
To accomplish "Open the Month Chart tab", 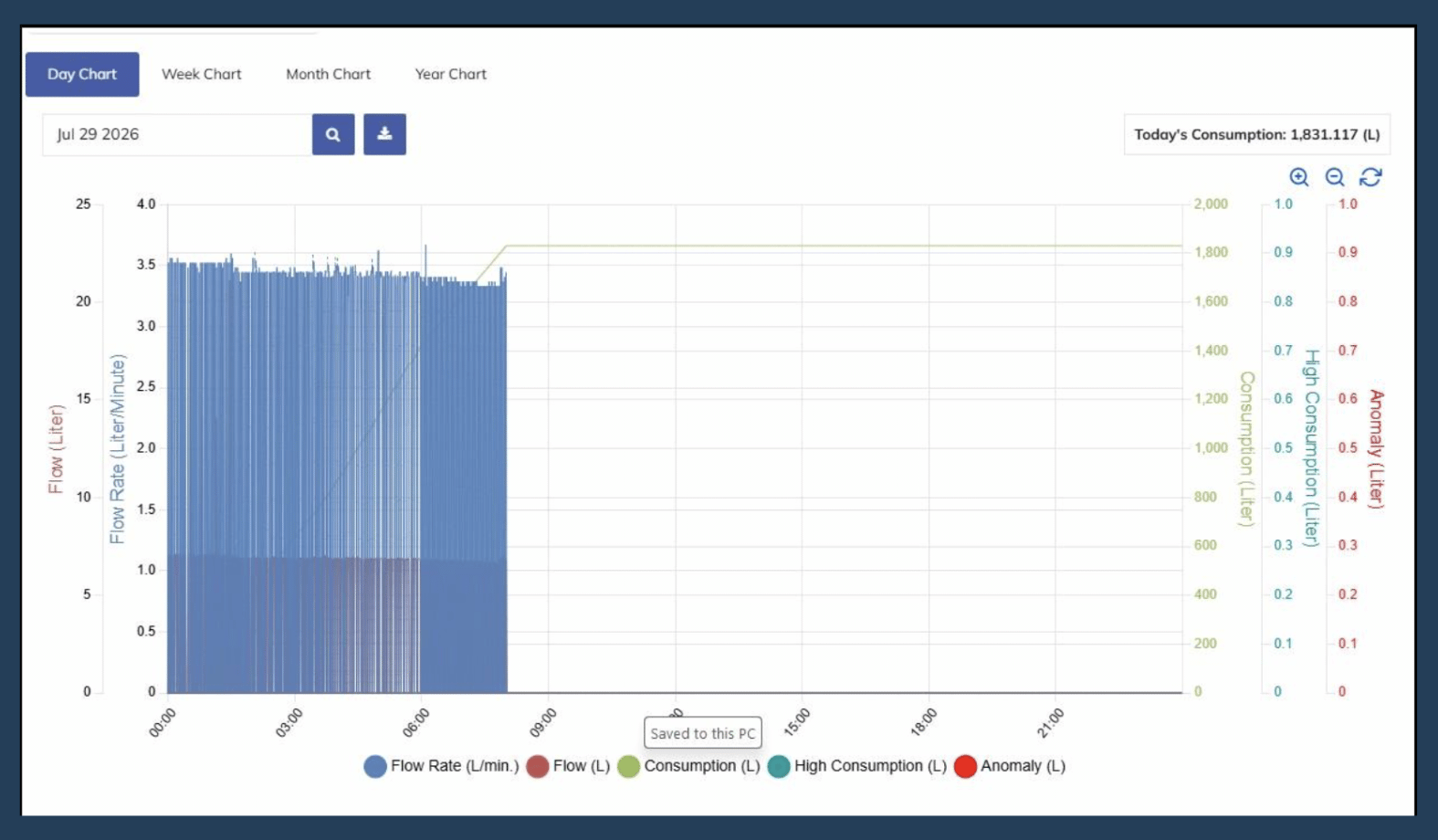I will click(329, 74).
